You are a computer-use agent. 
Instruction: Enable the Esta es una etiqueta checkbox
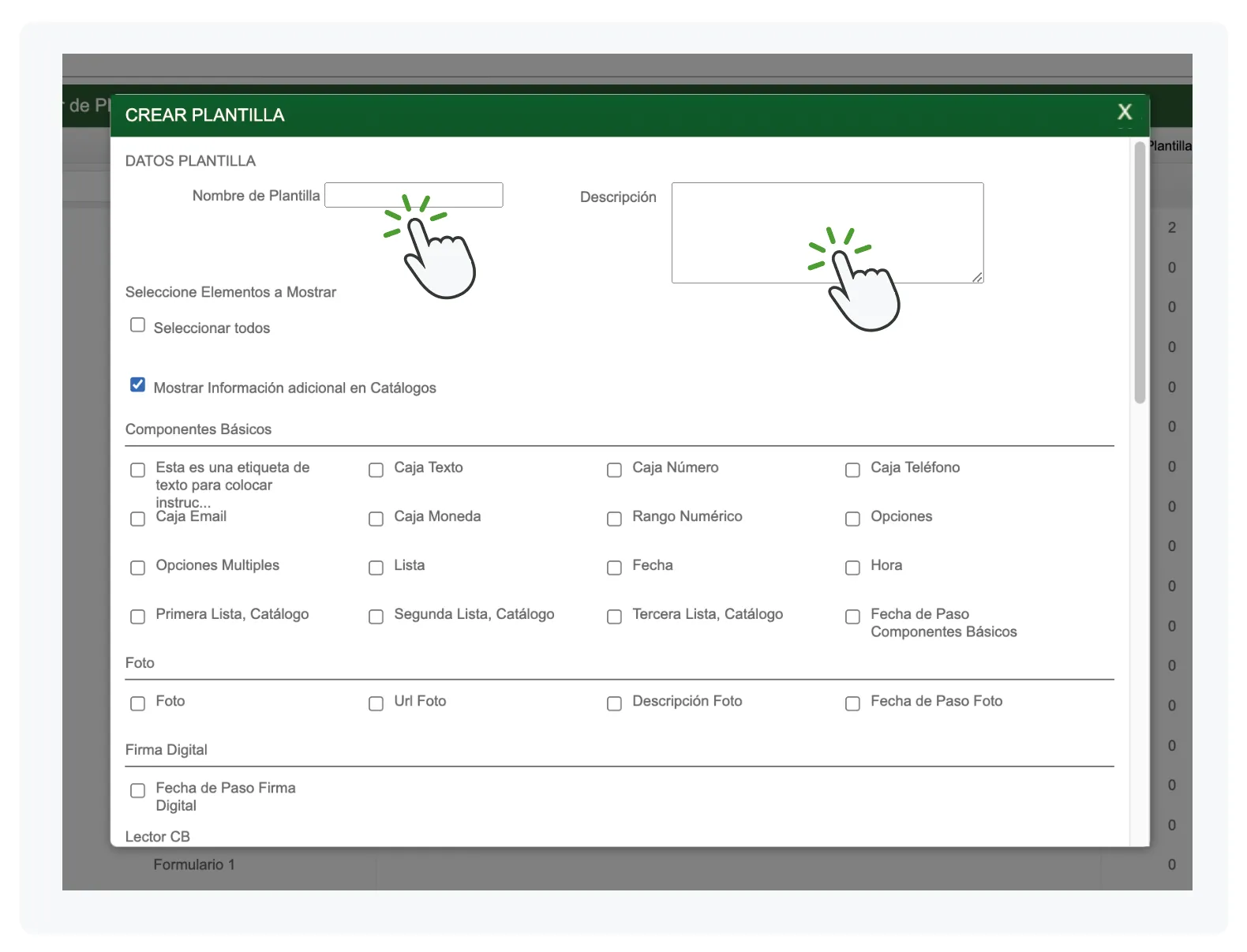tap(137, 470)
